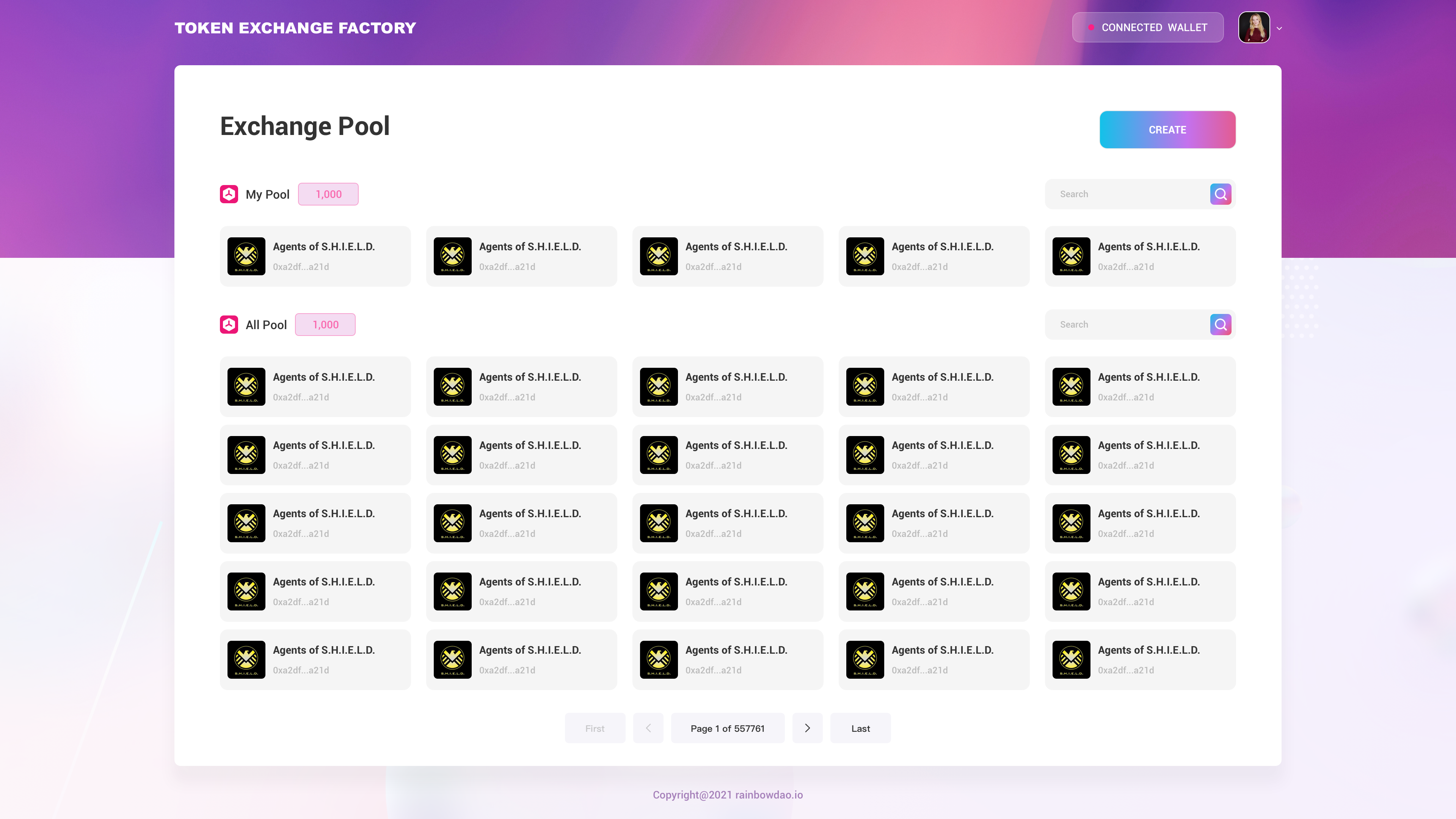Expand the dropdown arrow beside the avatar
The image size is (1456, 819).
(x=1279, y=28)
